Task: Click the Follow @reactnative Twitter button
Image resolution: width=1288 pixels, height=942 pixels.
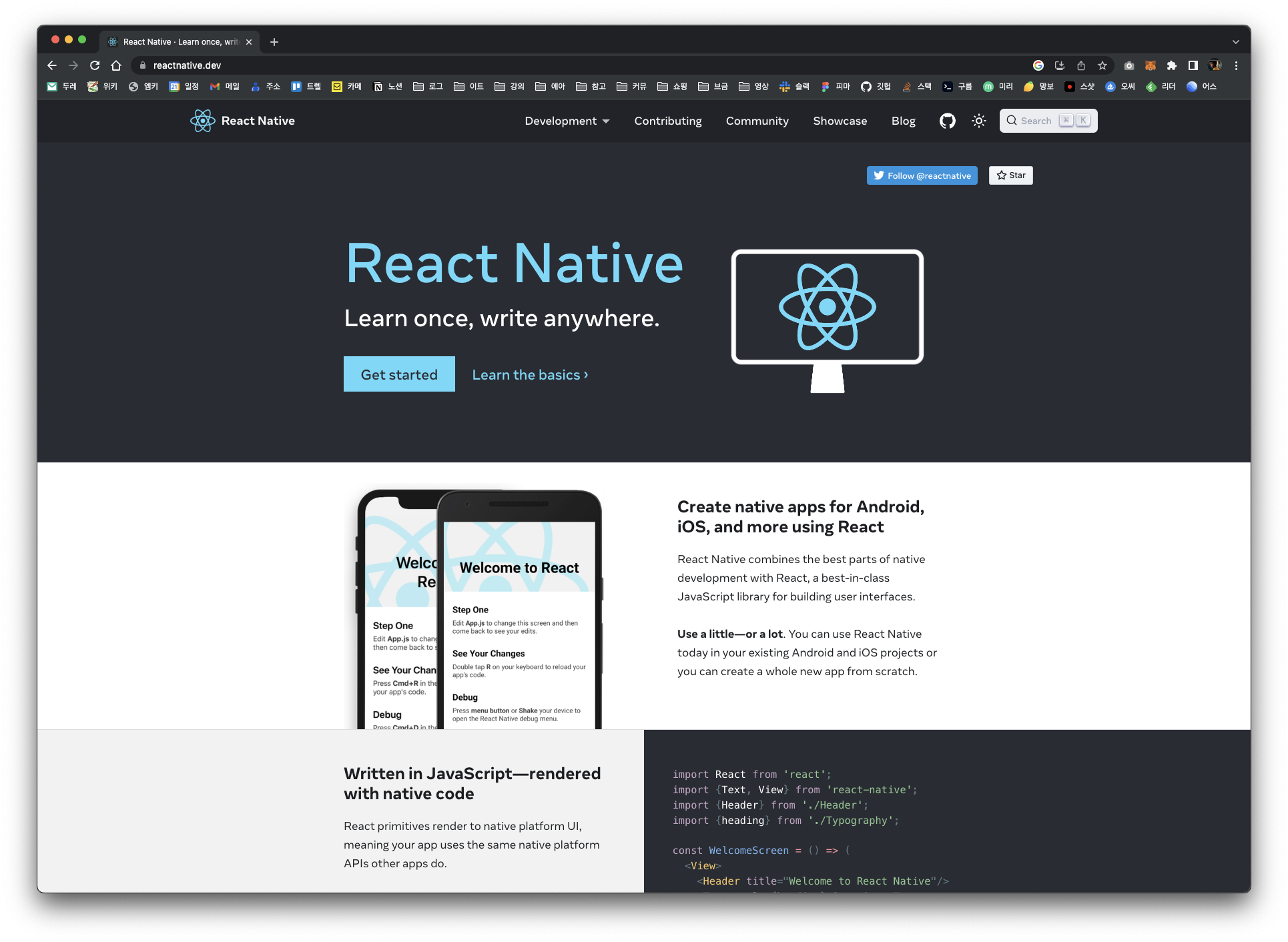Action: [922, 175]
